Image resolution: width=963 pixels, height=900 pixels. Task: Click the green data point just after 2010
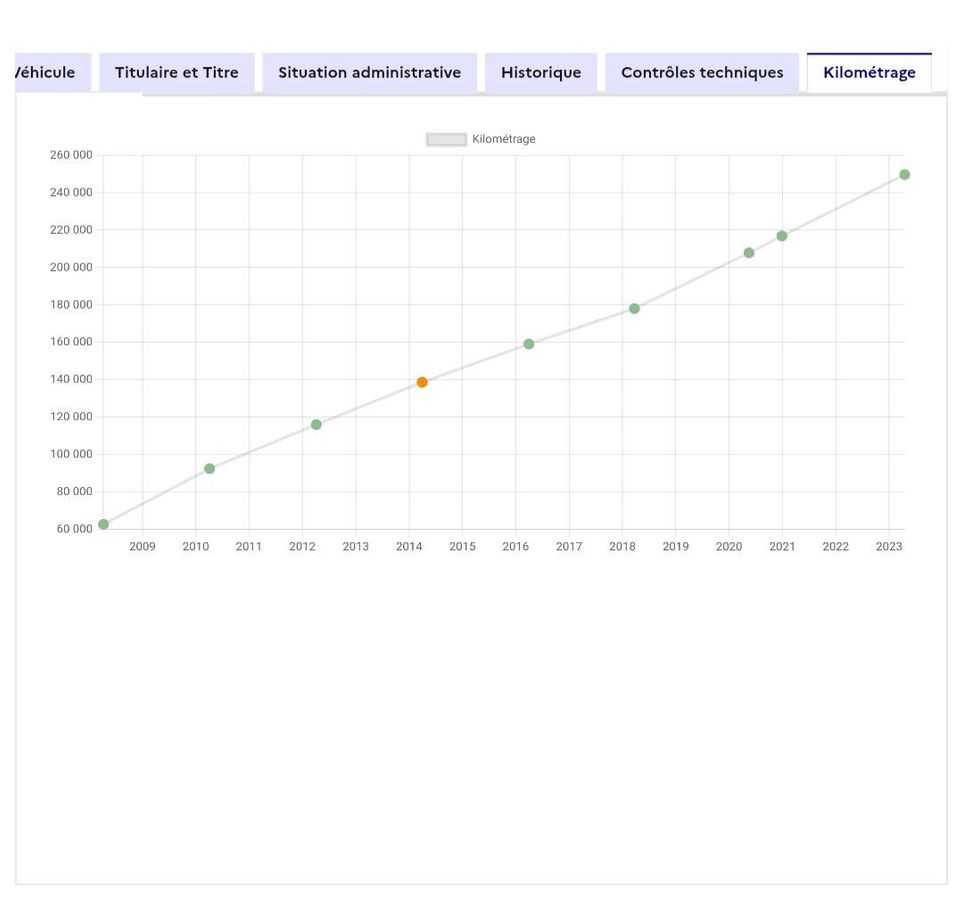[209, 468]
